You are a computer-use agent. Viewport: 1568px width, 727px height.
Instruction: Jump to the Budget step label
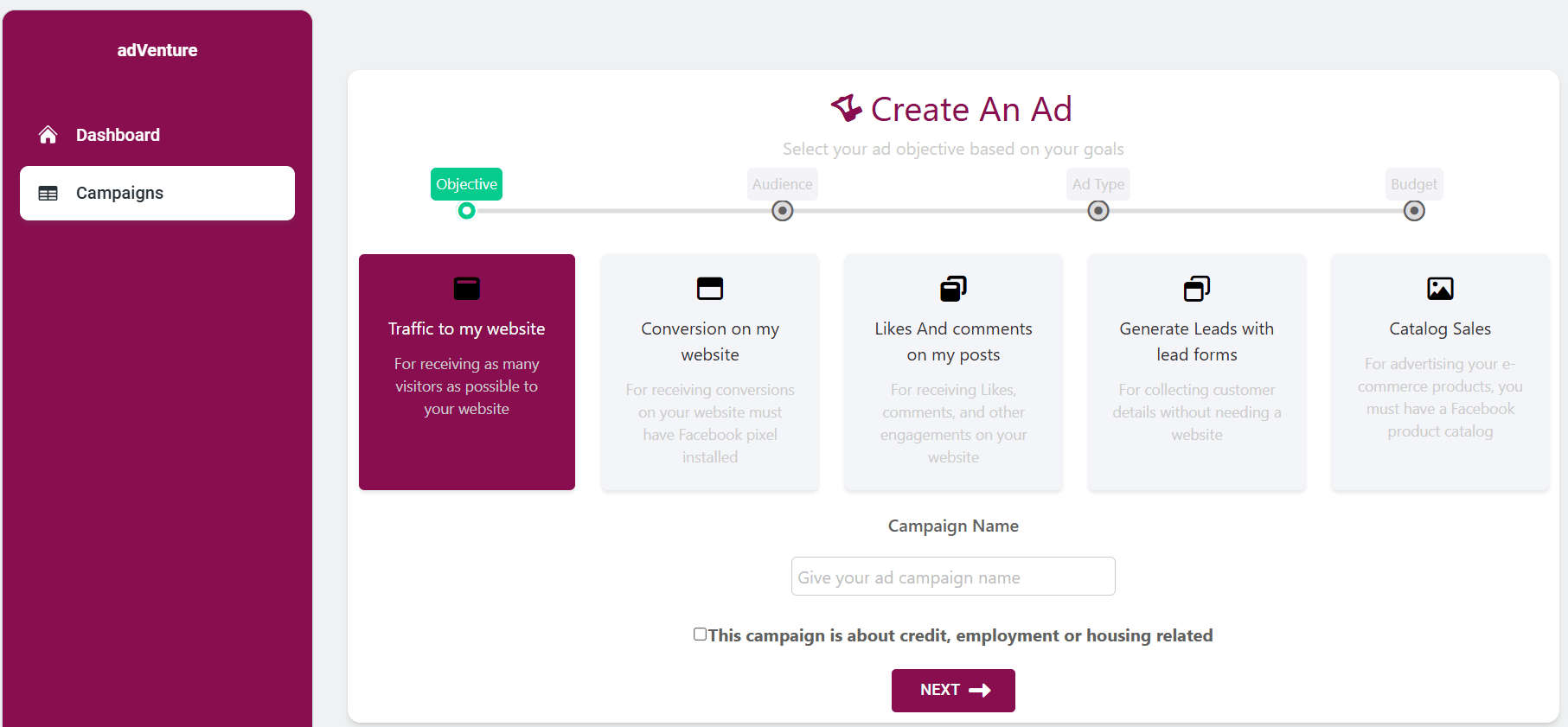1414,184
